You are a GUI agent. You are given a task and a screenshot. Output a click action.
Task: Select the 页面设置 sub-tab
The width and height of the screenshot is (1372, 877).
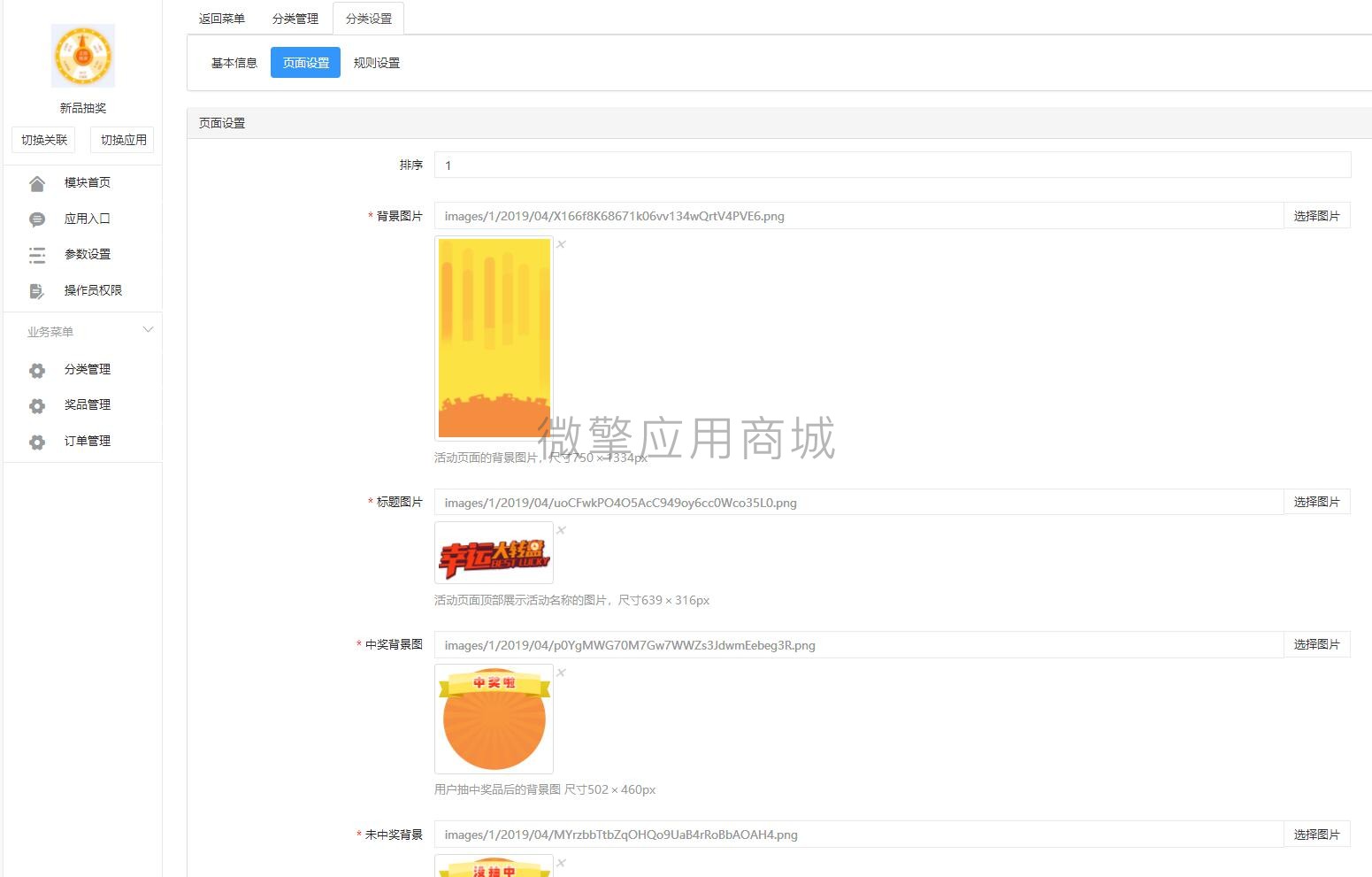(x=306, y=63)
